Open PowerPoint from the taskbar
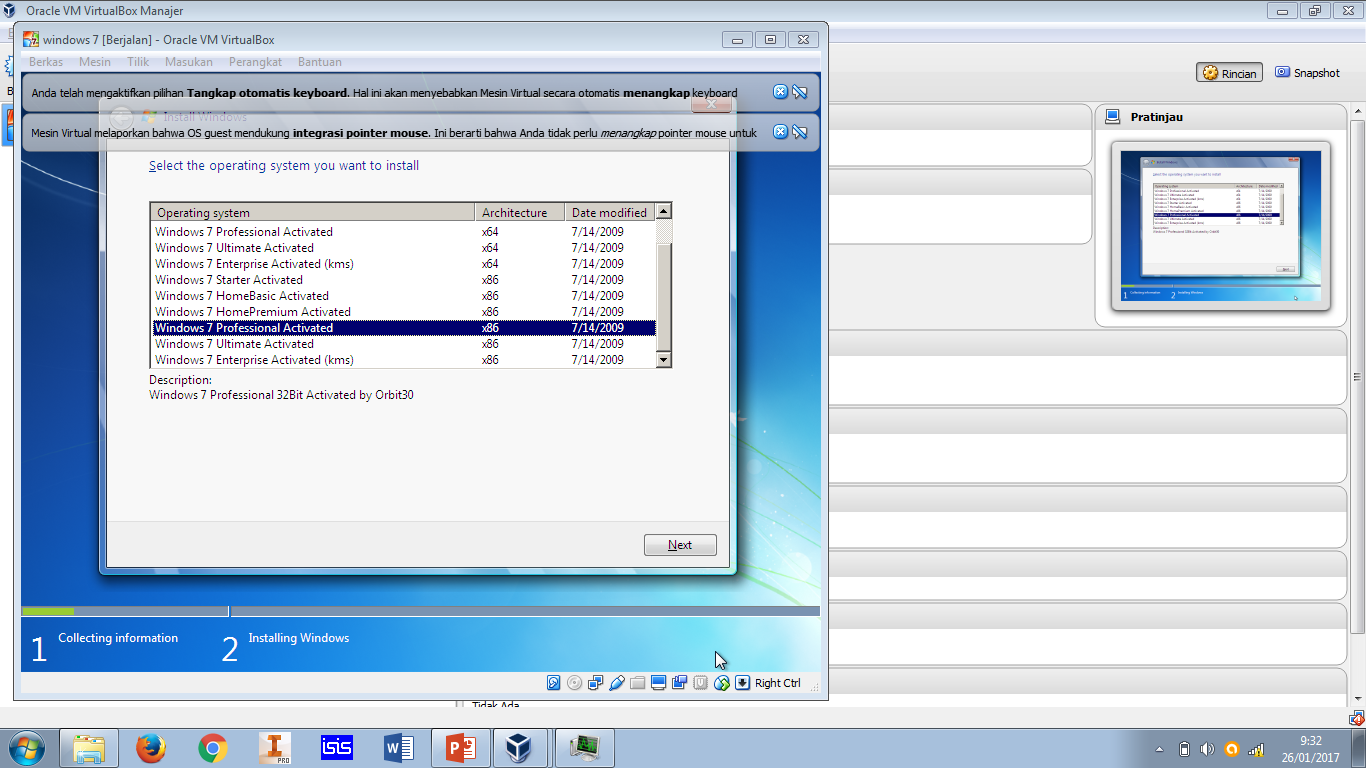 pyautogui.click(x=460, y=748)
